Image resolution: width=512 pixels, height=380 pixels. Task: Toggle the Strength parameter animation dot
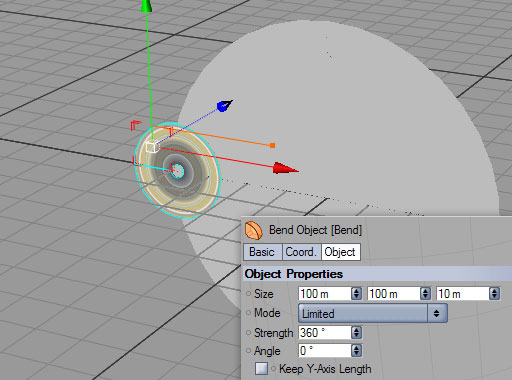pyautogui.click(x=248, y=332)
